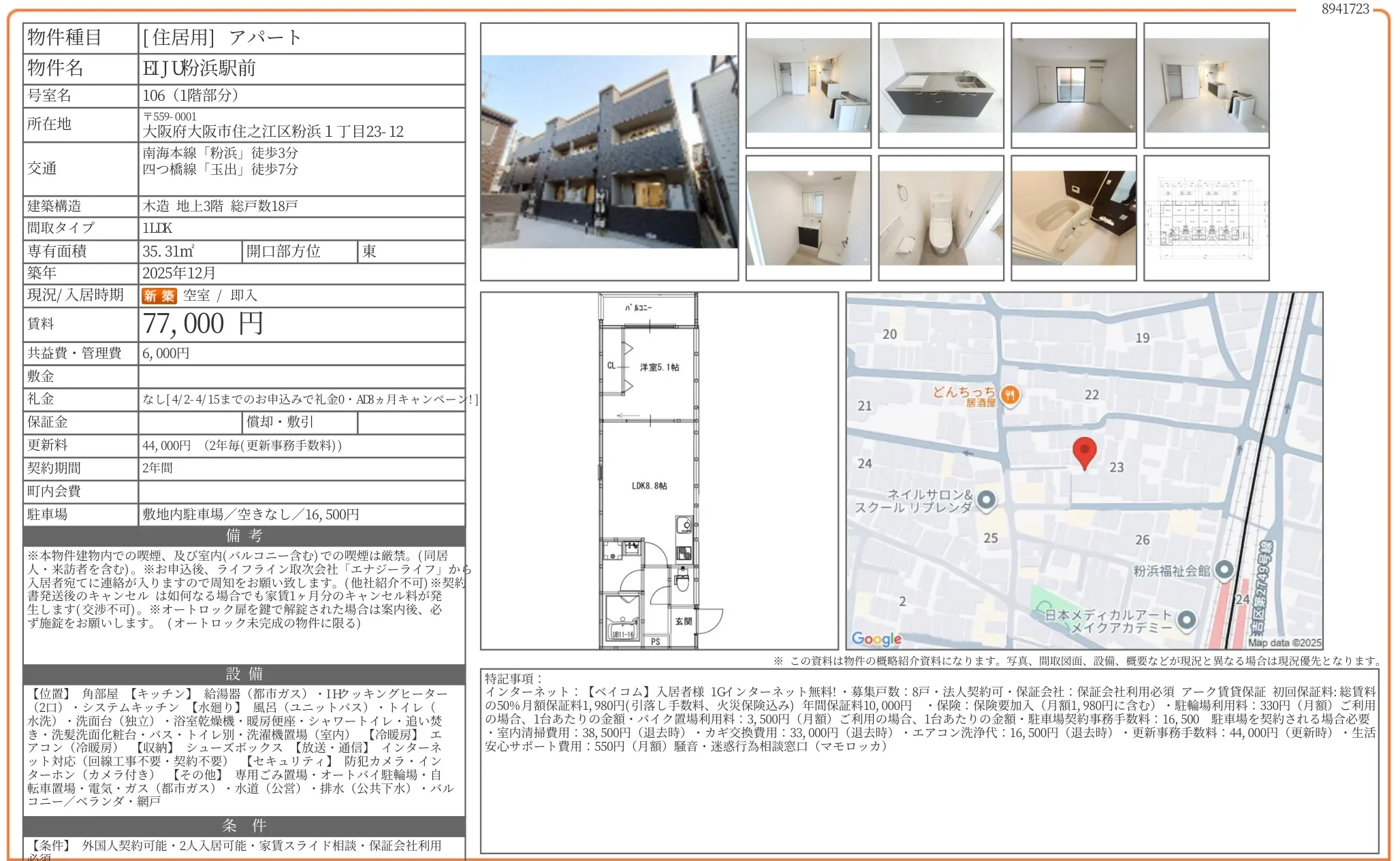Click the Map data ©2025 attribution

coord(1284,643)
